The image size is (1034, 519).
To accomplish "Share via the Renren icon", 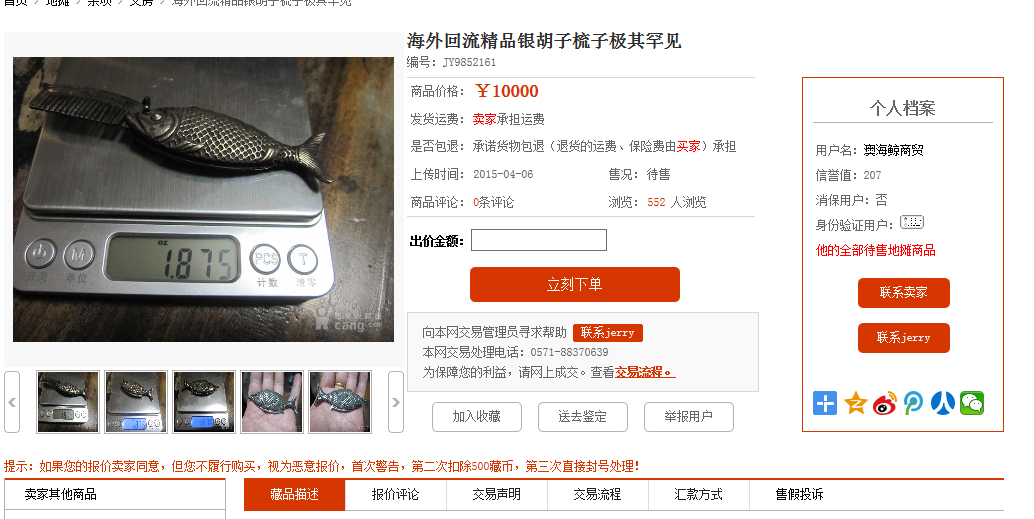I will point(942,403).
